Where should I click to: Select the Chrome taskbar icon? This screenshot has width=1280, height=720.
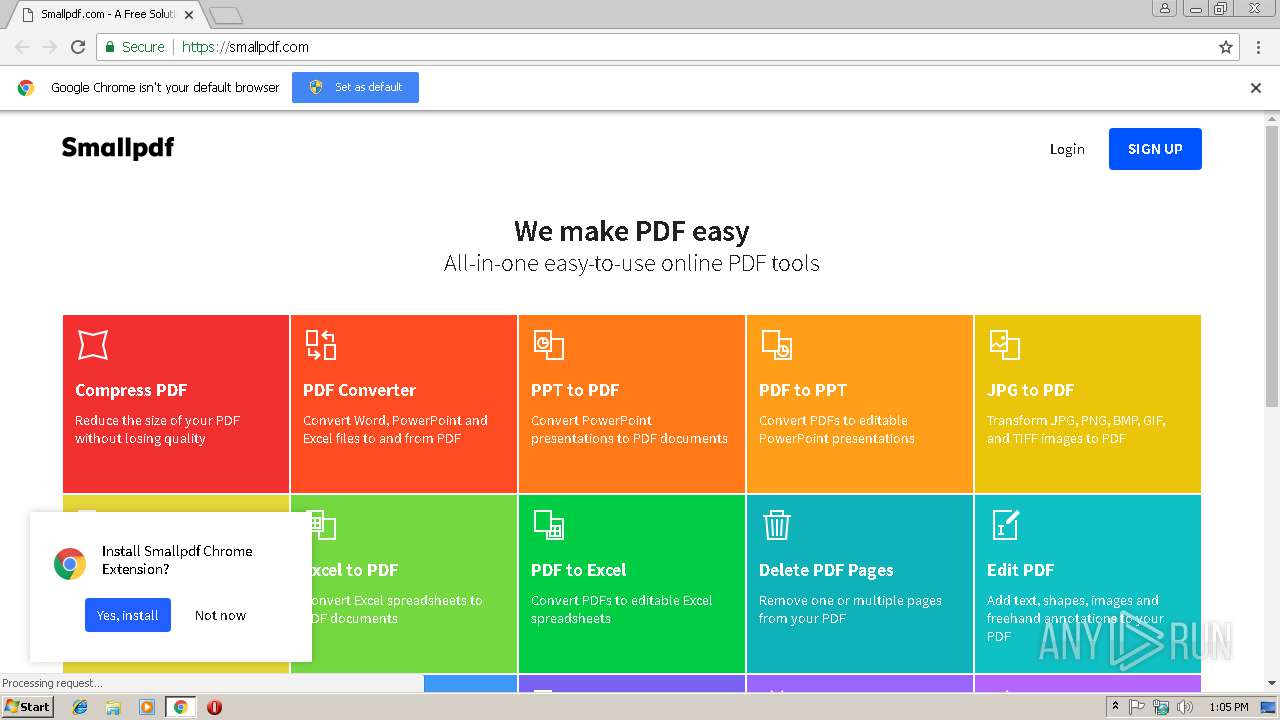pos(181,707)
